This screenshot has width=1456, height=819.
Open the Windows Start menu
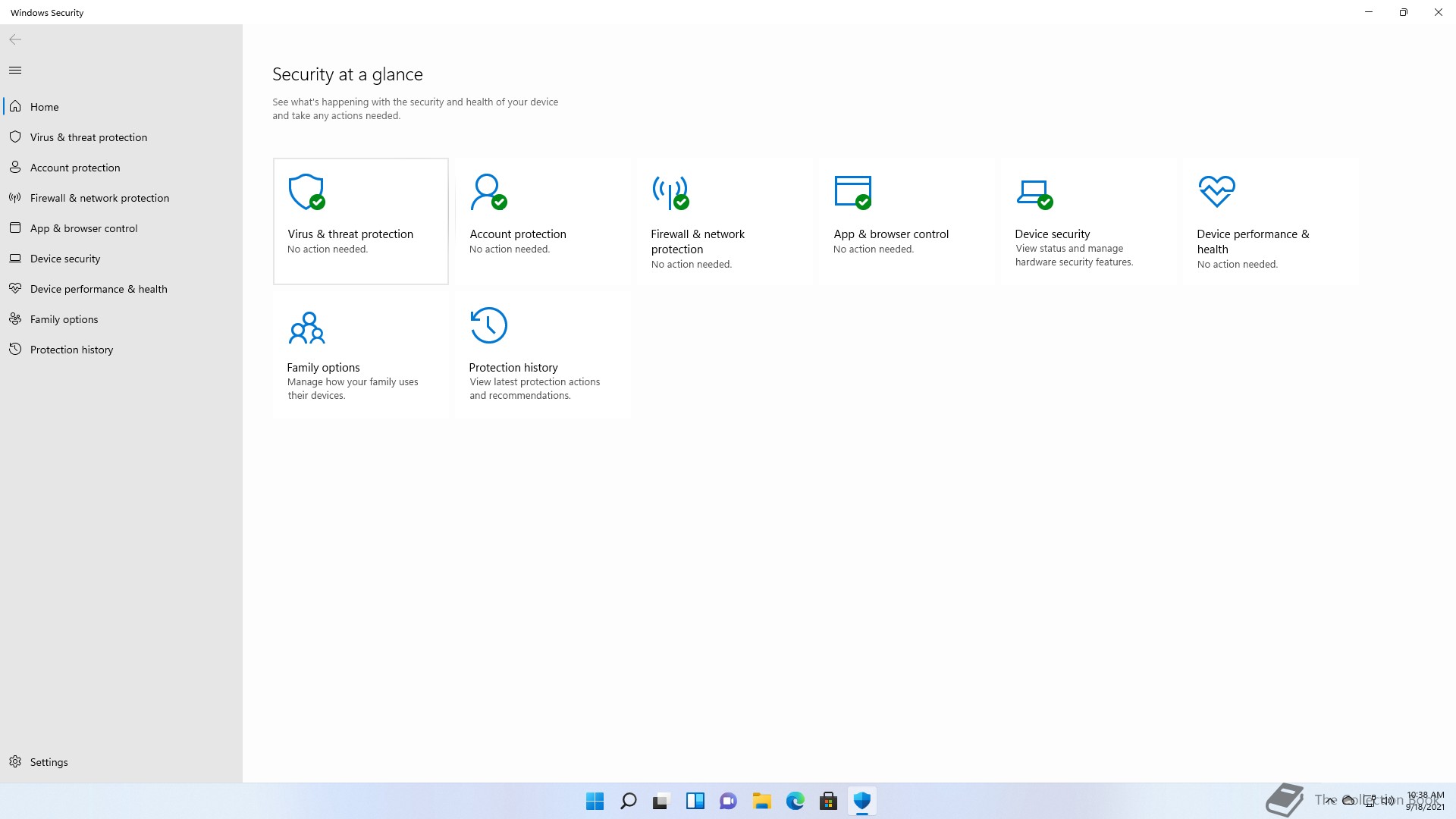coord(595,801)
